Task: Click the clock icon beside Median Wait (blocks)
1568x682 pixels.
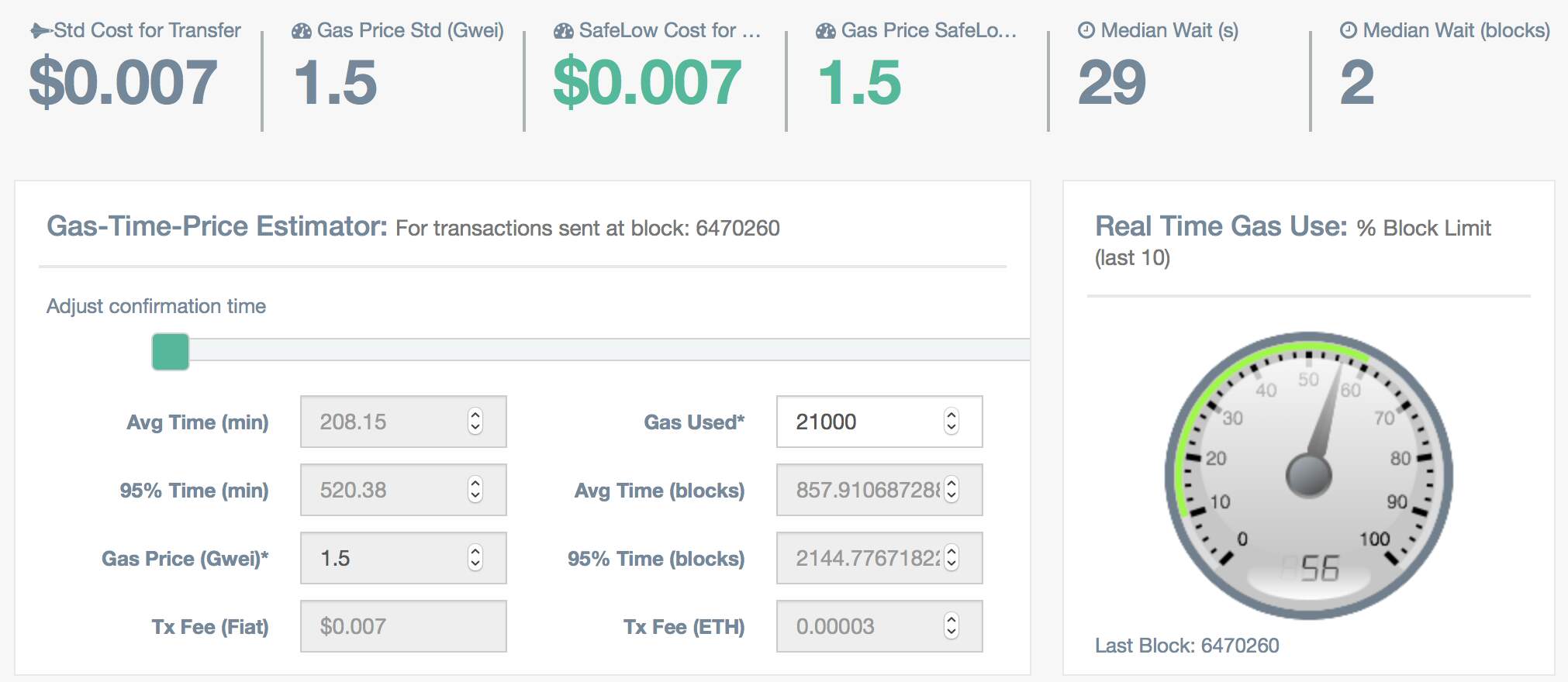Action: click(1349, 30)
